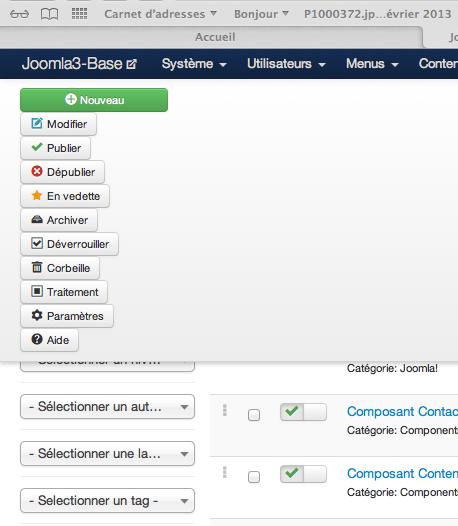Grab the Composant Contact row reorder handle
The width and height of the screenshot is (458, 526).
pos(225,410)
